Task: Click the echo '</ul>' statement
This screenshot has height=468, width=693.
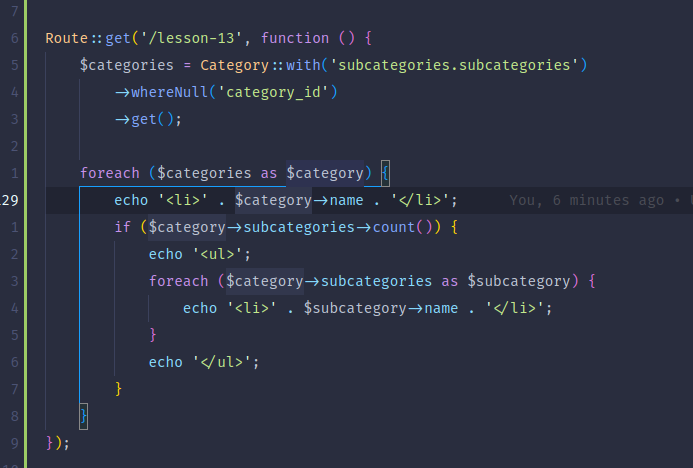Action: coord(204,362)
